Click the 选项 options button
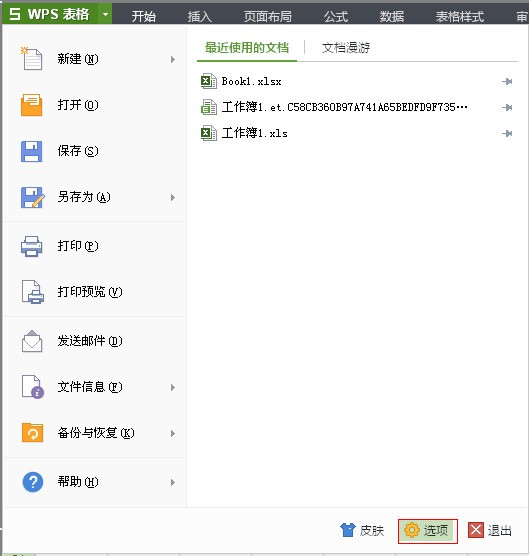The width and height of the screenshot is (529, 556). click(x=427, y=531)
